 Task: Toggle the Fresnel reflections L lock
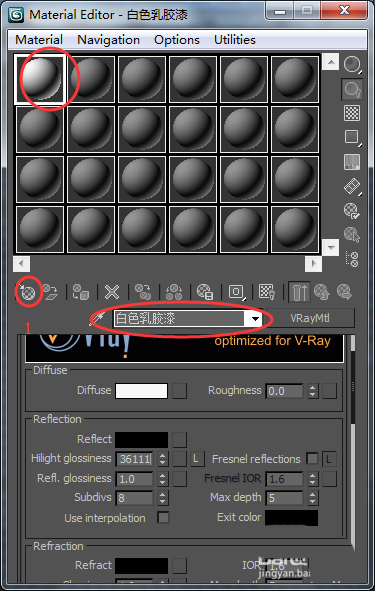point(329,459)
